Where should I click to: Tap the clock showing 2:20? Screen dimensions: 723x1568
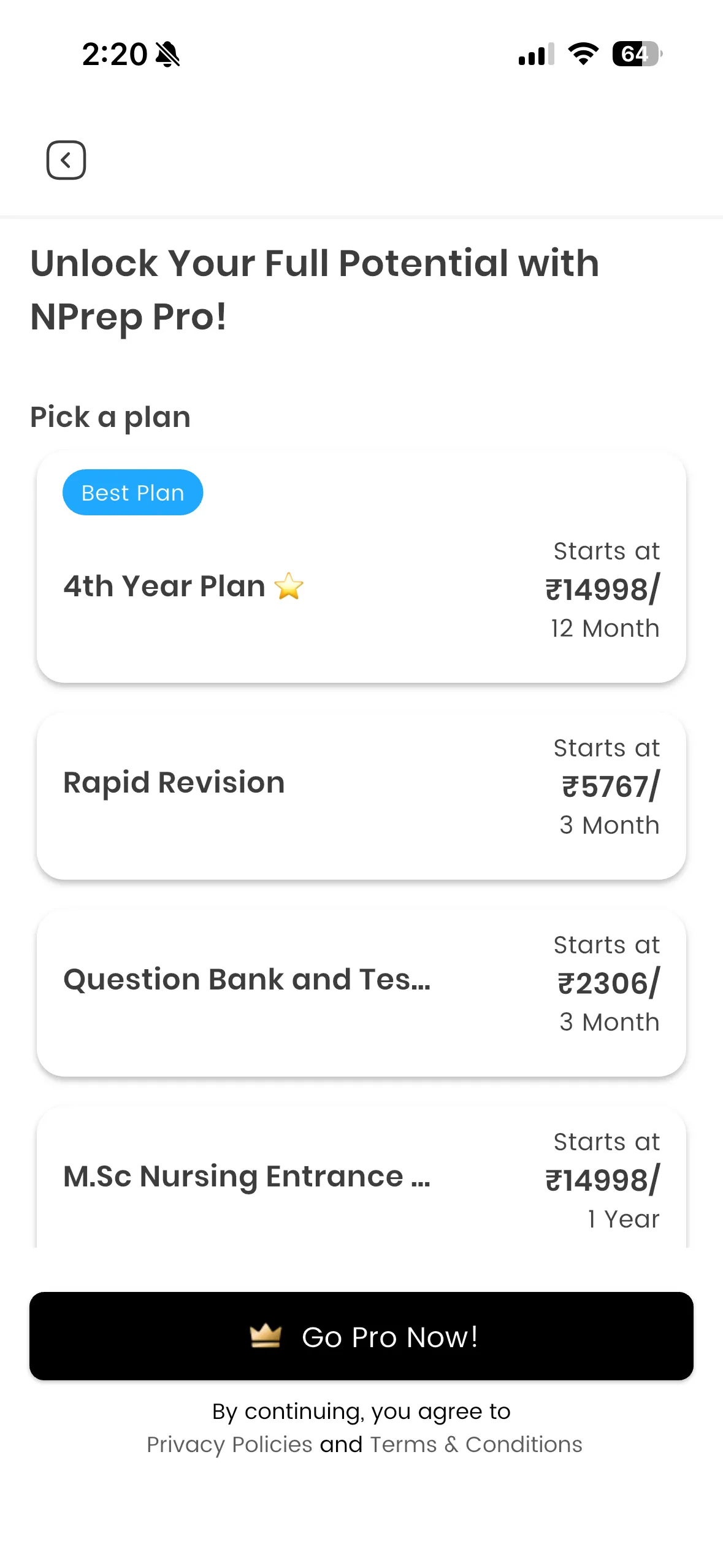[x=115, y=54]
